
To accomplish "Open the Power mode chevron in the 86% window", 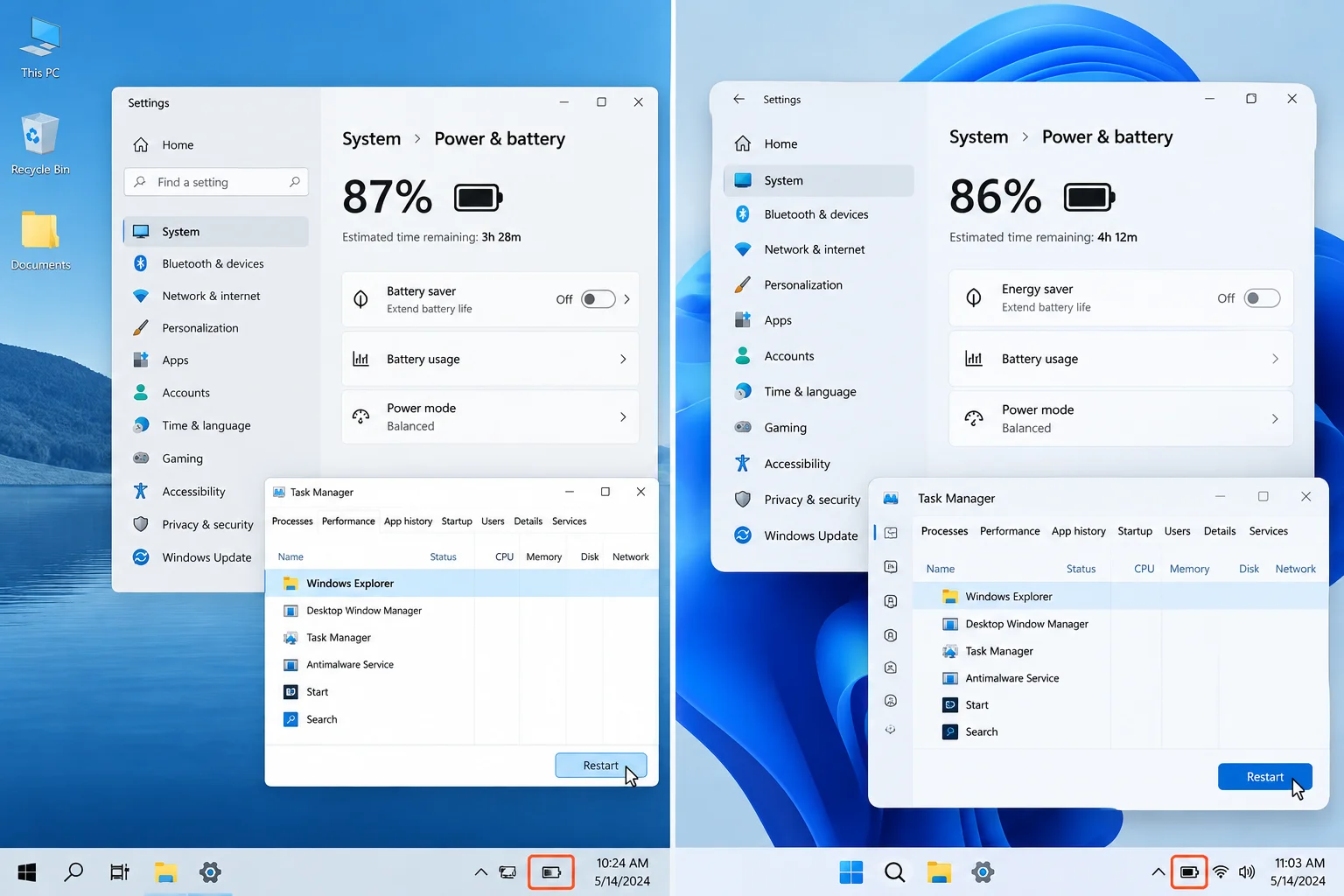I will pos(1275,419).
